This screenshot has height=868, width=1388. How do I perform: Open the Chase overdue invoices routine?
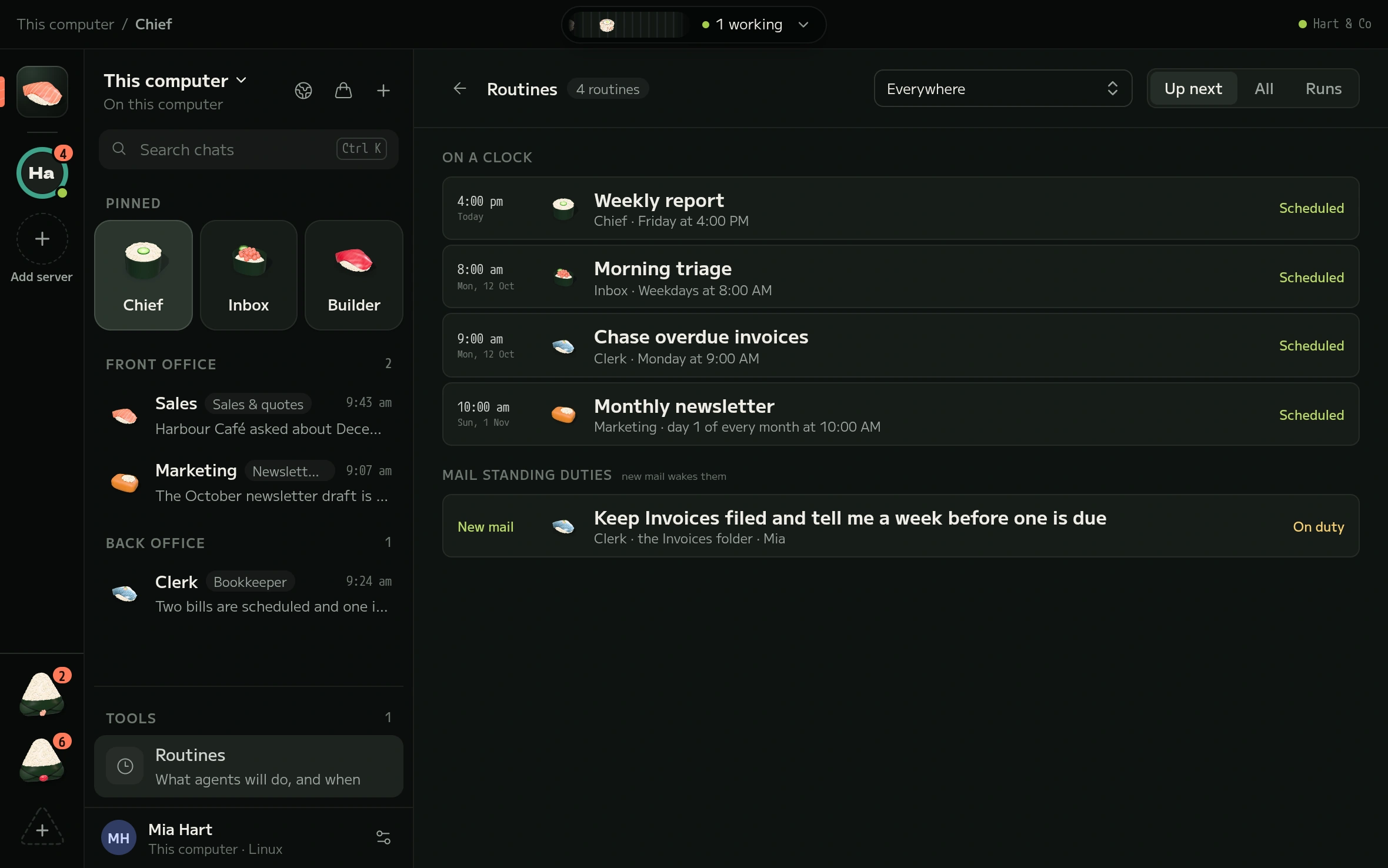[900, 345]
